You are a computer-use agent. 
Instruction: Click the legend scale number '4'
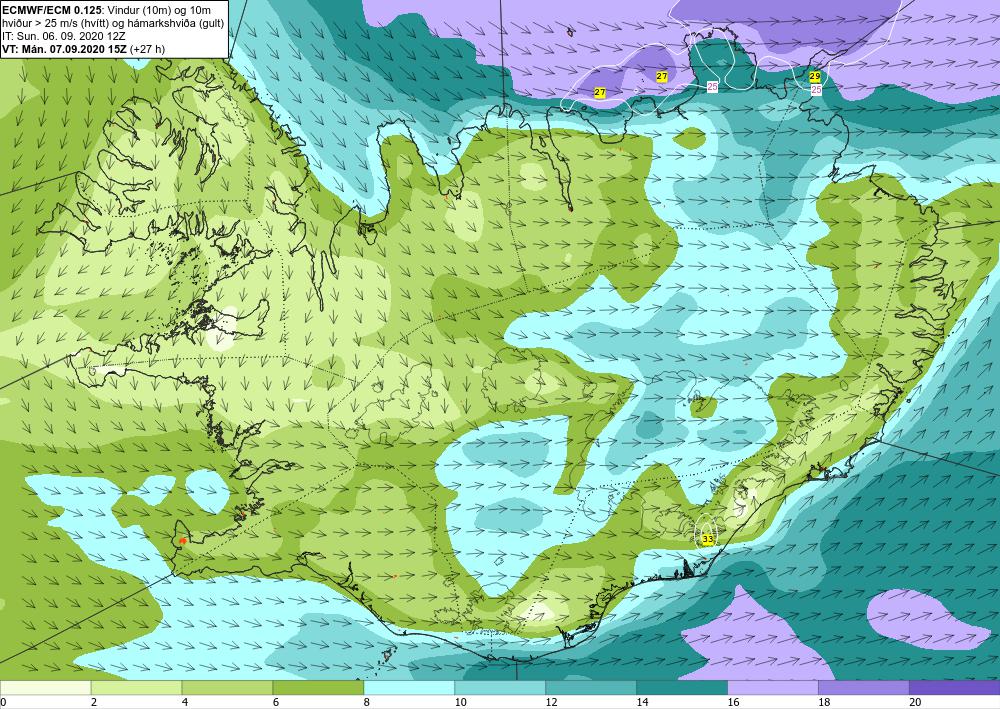185,702
